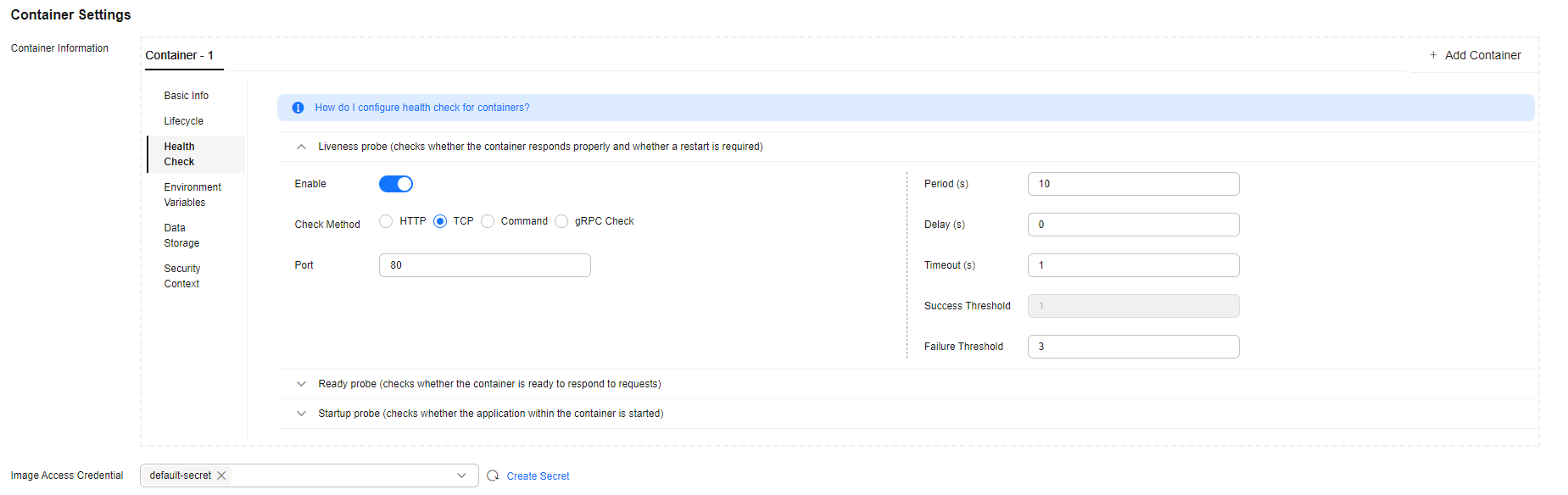1568x495 pixels.
Task: Toggle the liveness probe Enable switch
Action: point(396,184)
